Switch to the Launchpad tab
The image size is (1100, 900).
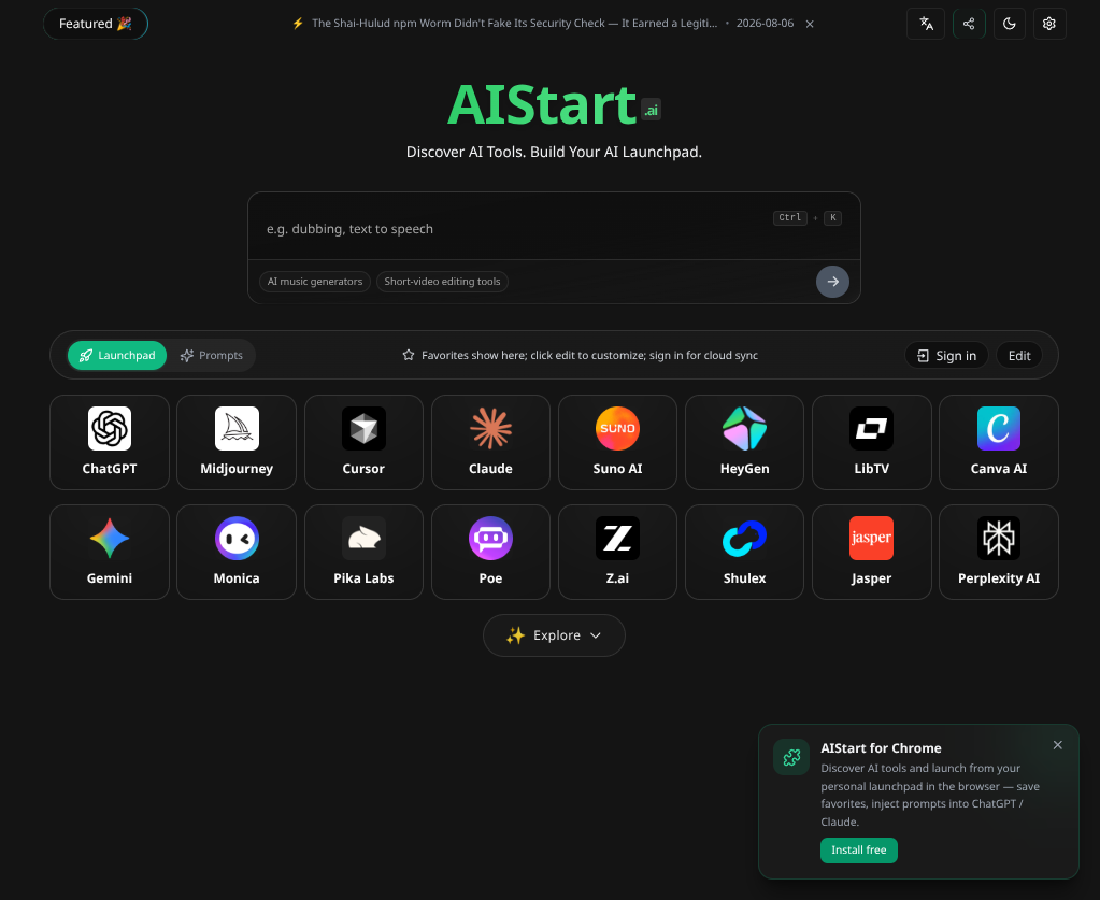click(x=117, y=356)
